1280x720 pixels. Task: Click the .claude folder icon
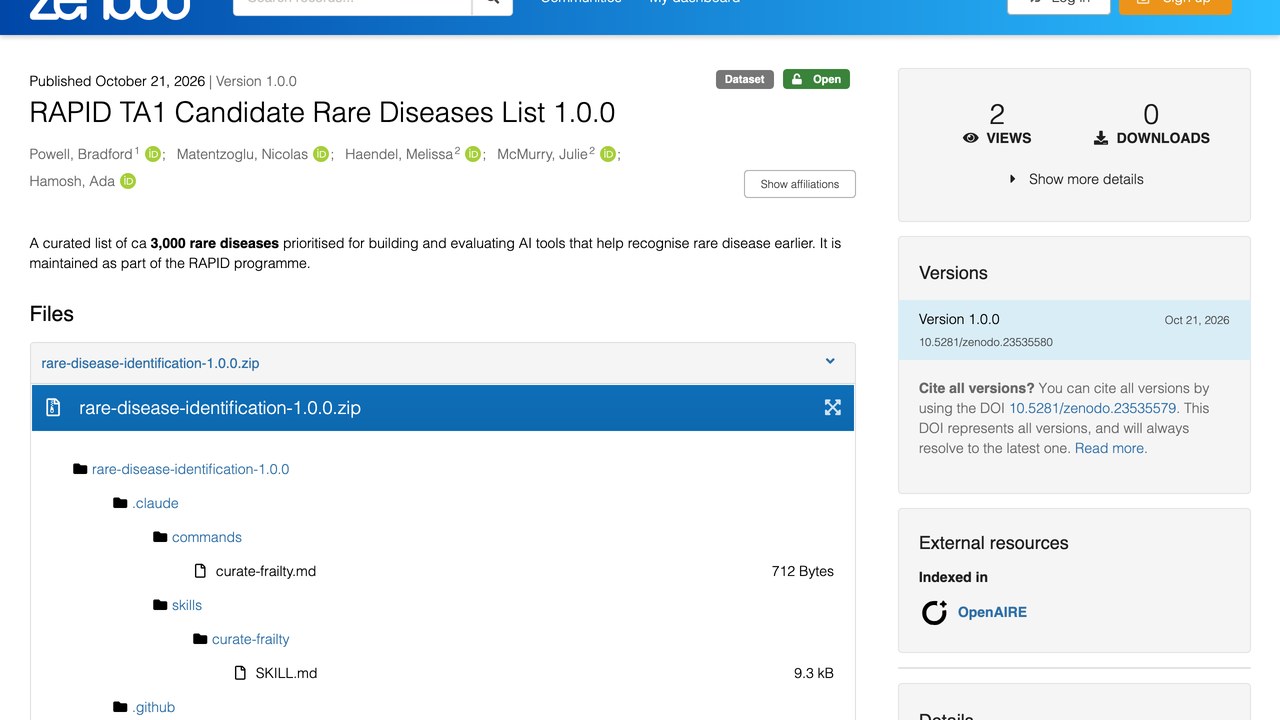(120, 503)
